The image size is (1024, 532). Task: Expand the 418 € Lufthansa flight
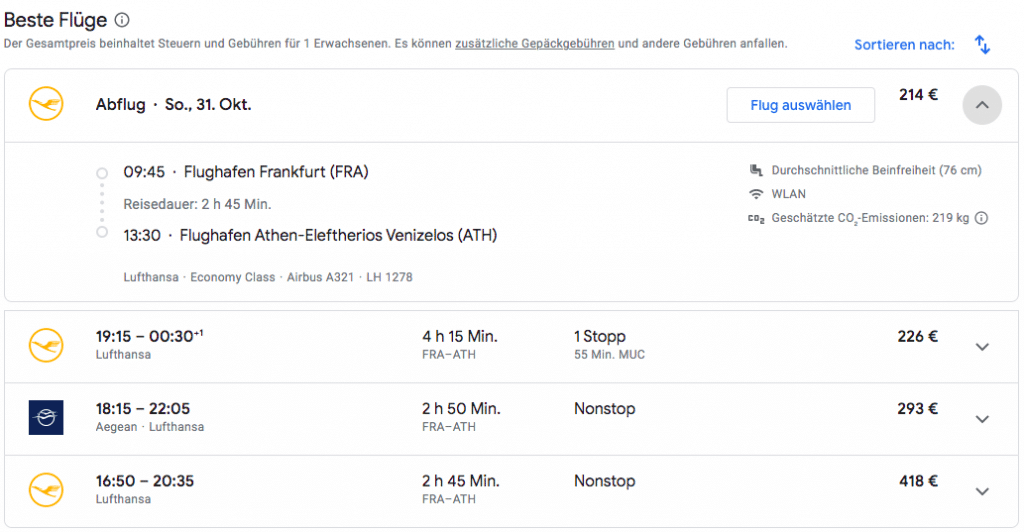pyautogui.click(x=981, y=490)
